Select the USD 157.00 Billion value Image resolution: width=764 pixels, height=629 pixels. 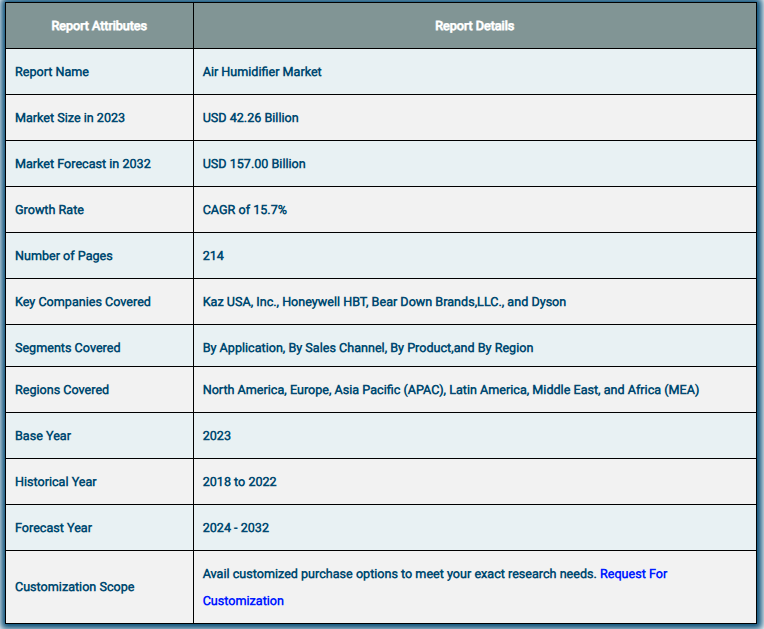[x=254, y=164]
